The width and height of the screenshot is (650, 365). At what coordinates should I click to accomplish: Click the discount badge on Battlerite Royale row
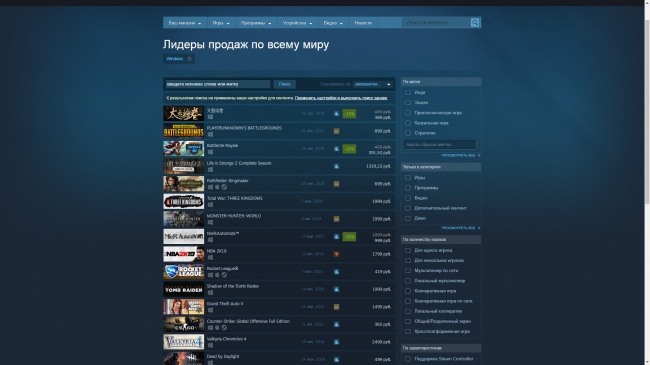tap(349, 148)
